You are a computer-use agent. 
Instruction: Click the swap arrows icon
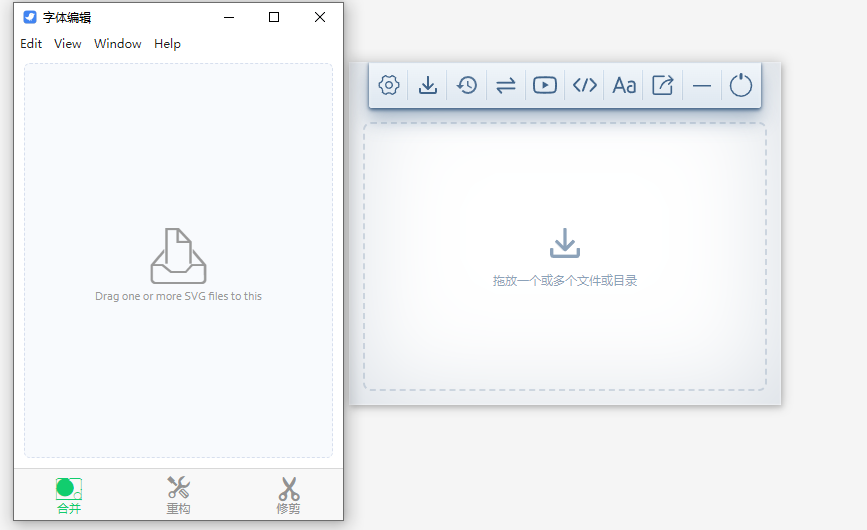(x=505, y=85)
